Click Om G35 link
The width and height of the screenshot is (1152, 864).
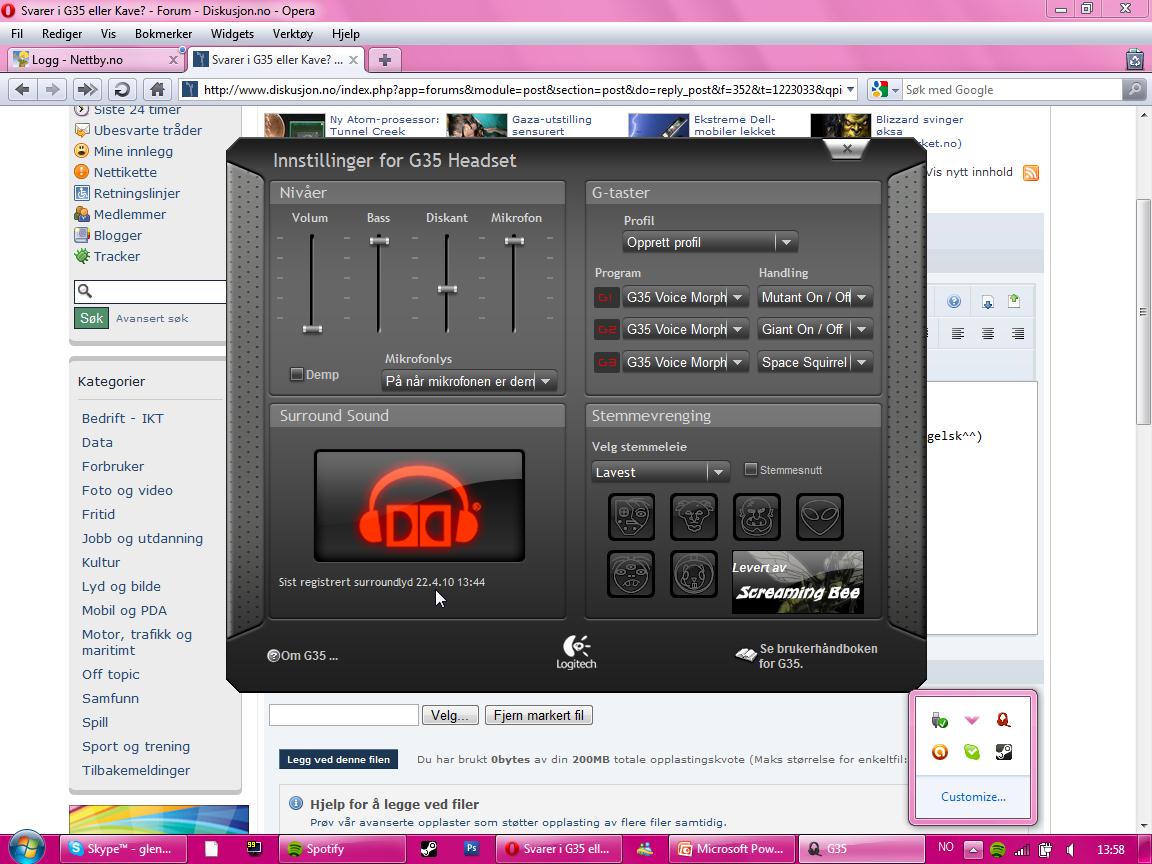(303, 655)
